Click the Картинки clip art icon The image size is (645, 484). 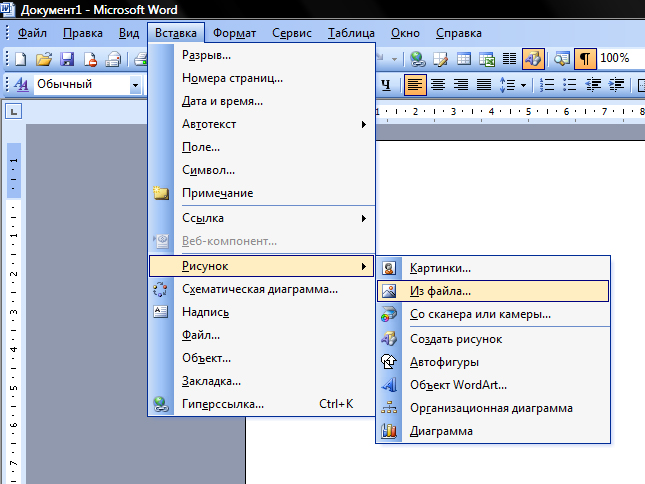pos(389,269)
